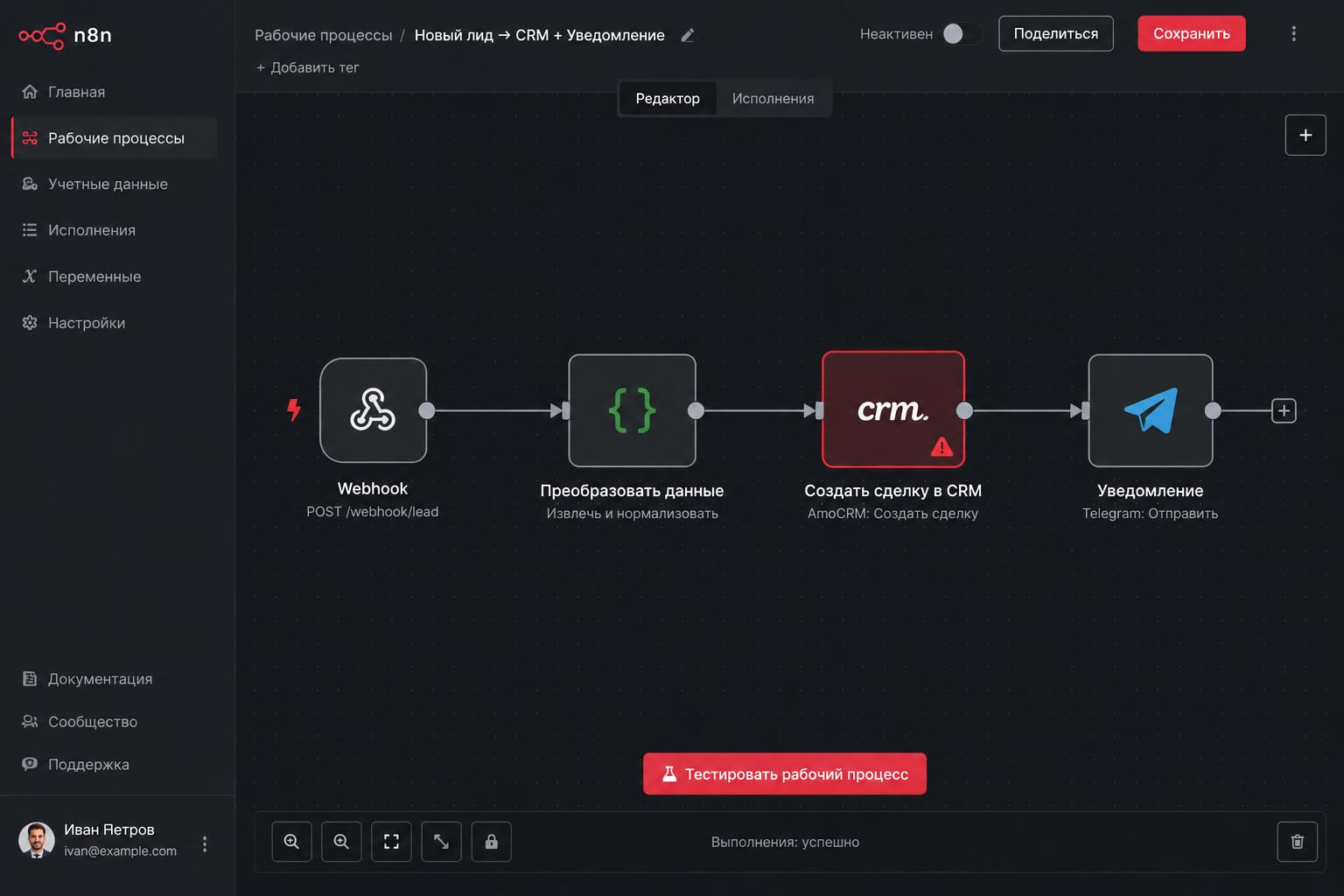Image resolution: width=1344 pixels, height=896 pixels.
Task: Click the Создать сделку в CRM node label
Action: [x=893, y=491]
